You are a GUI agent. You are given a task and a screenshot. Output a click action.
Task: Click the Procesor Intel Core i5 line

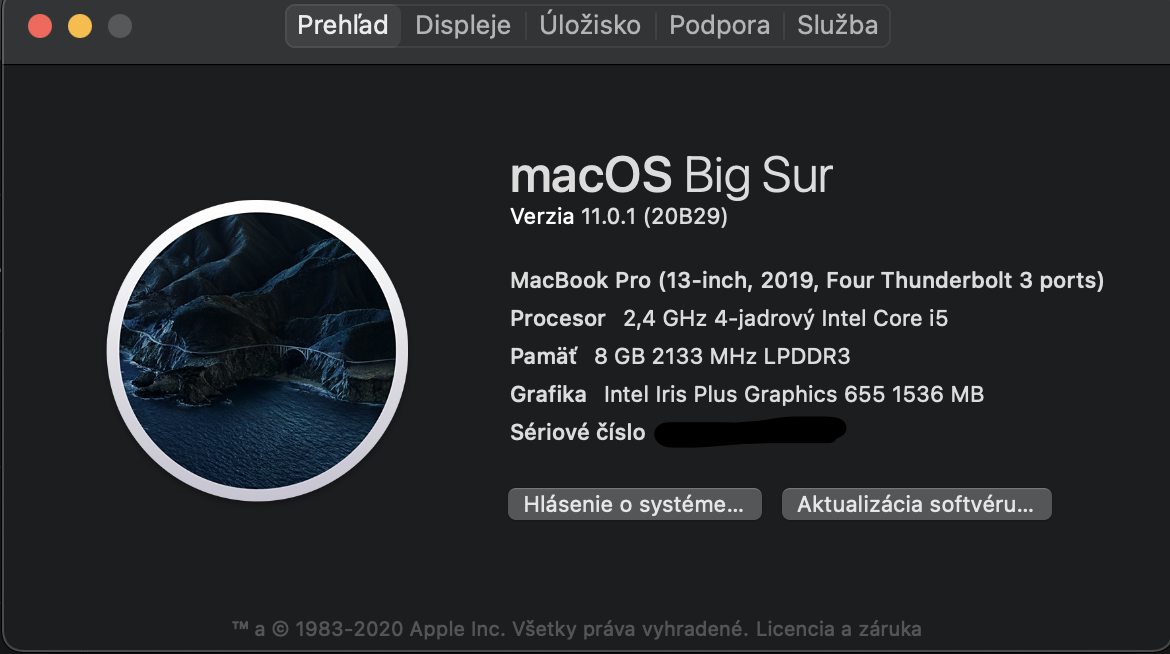728,319
